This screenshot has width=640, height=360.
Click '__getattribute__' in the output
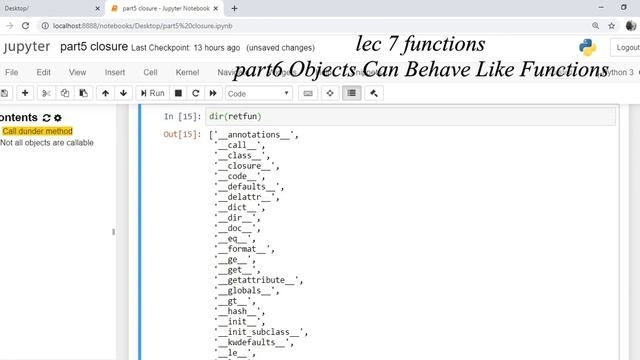point(258,280)
